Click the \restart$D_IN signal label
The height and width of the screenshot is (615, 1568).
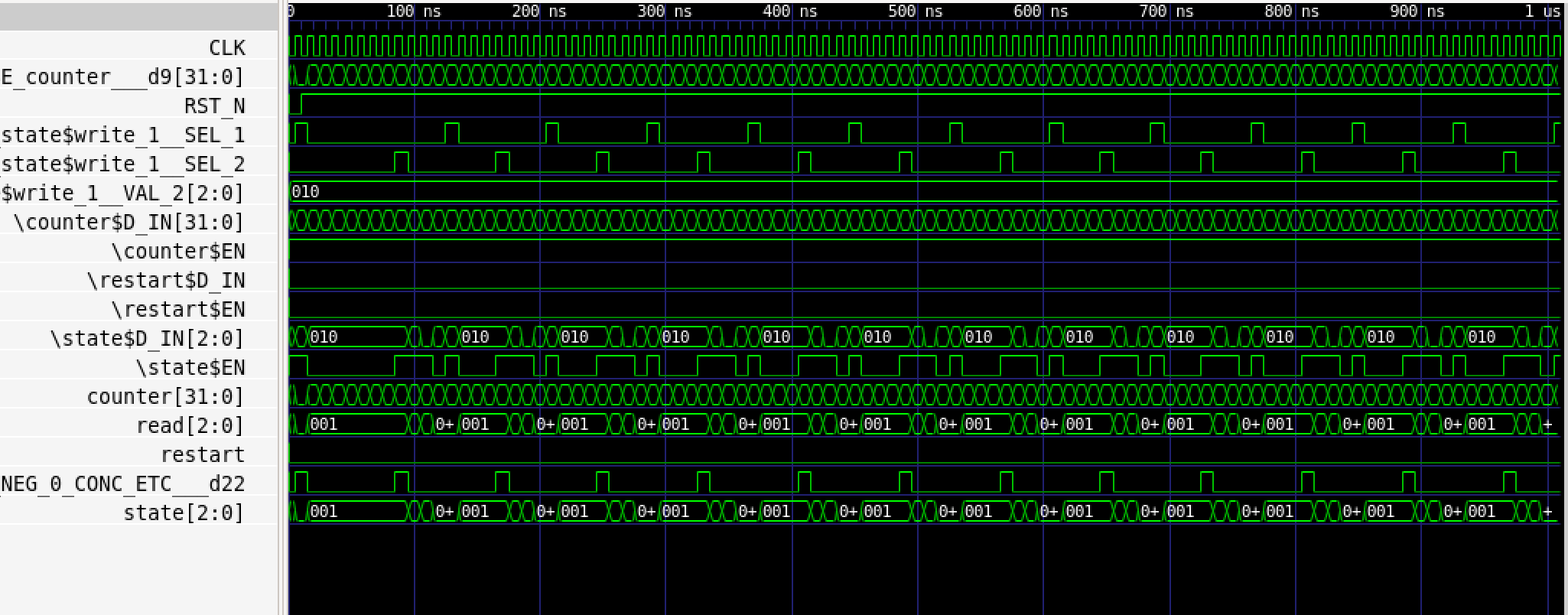click(x=165, y=281)
